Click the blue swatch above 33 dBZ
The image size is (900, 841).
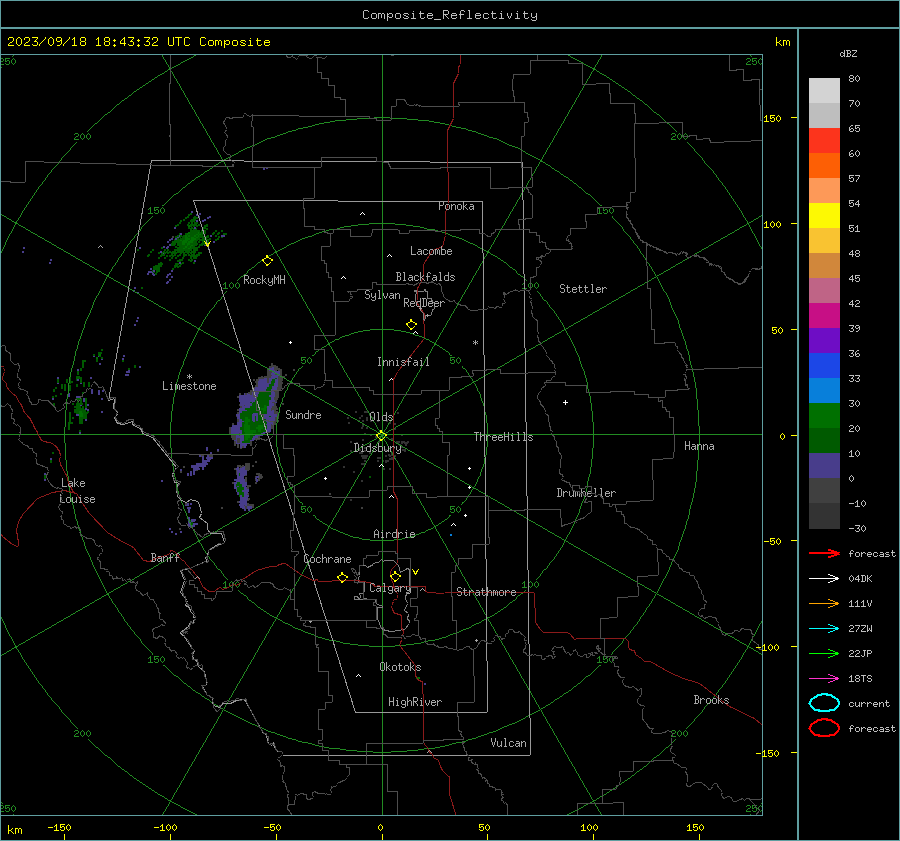point(824,366)
